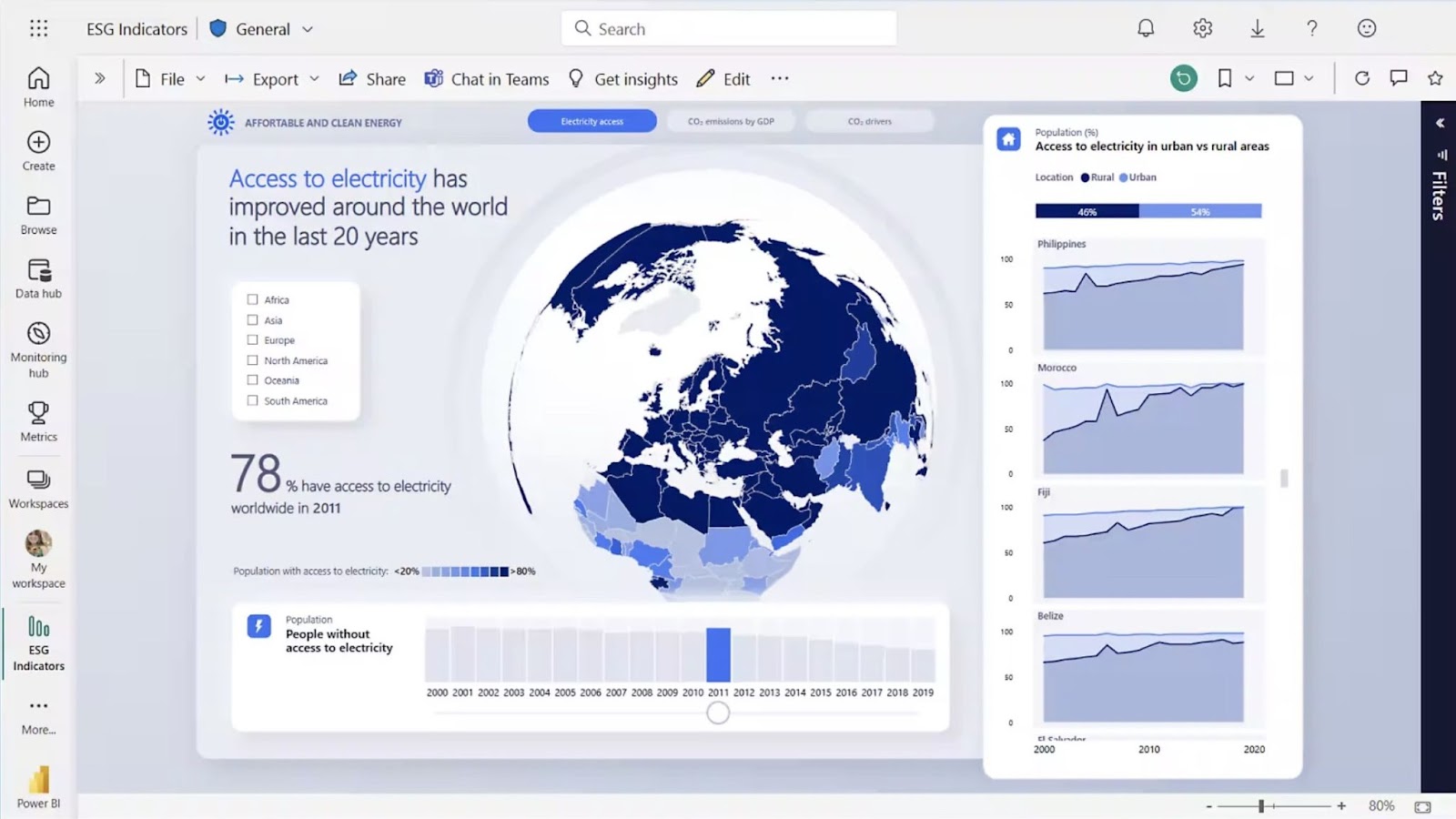Screen dimensions: 1456x819
Task: Check the South America checkbox
Action: (x=252, y=400)
